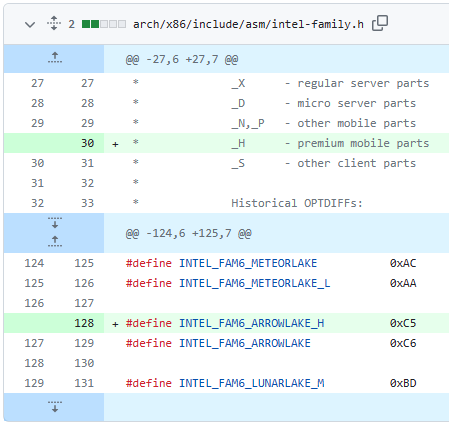Click the diffstat green squares indicator
The image size is (449, 428).
(x=104, y=24)
